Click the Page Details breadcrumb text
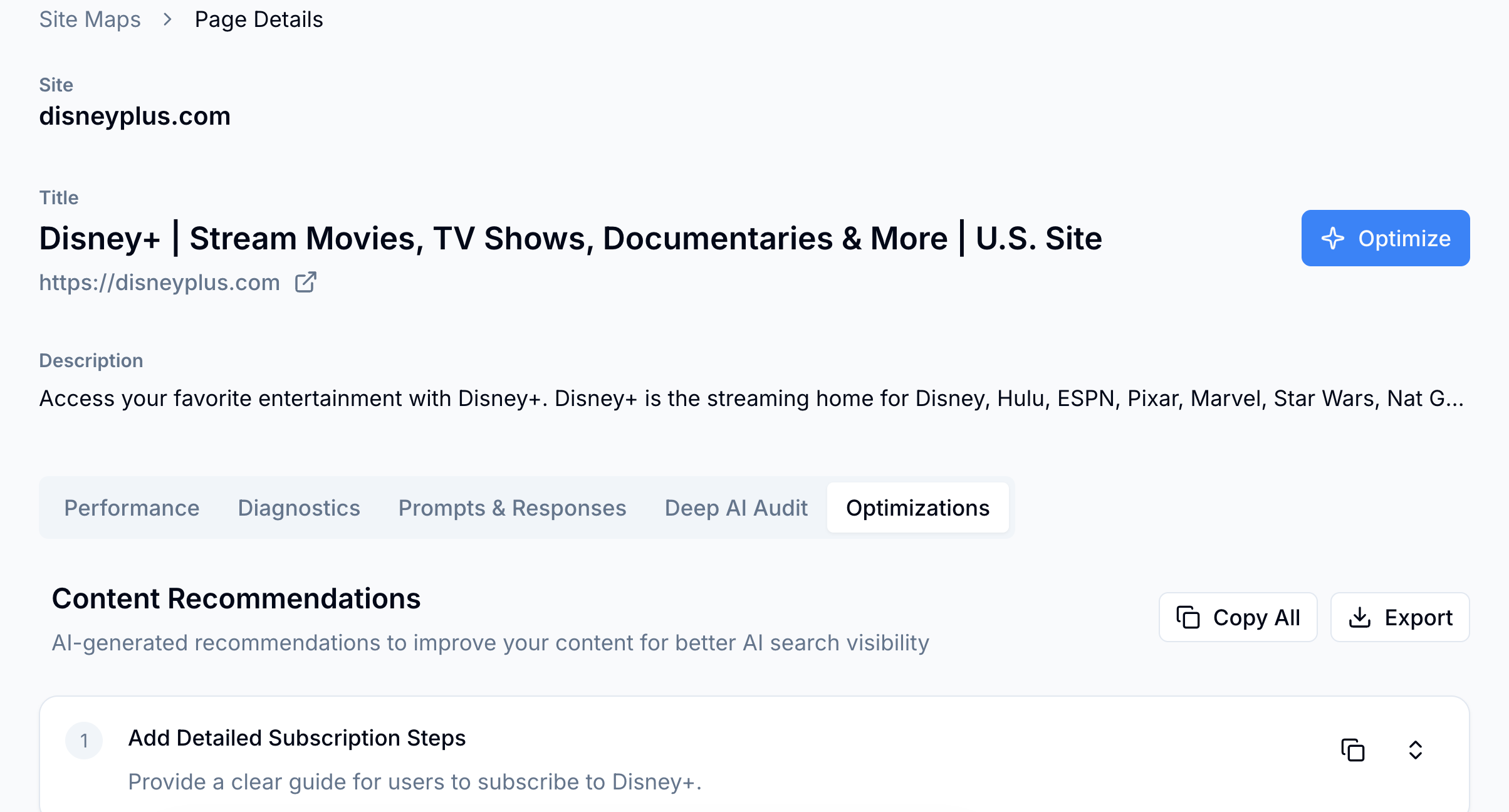1509x812 pixels. click(259, 19)
